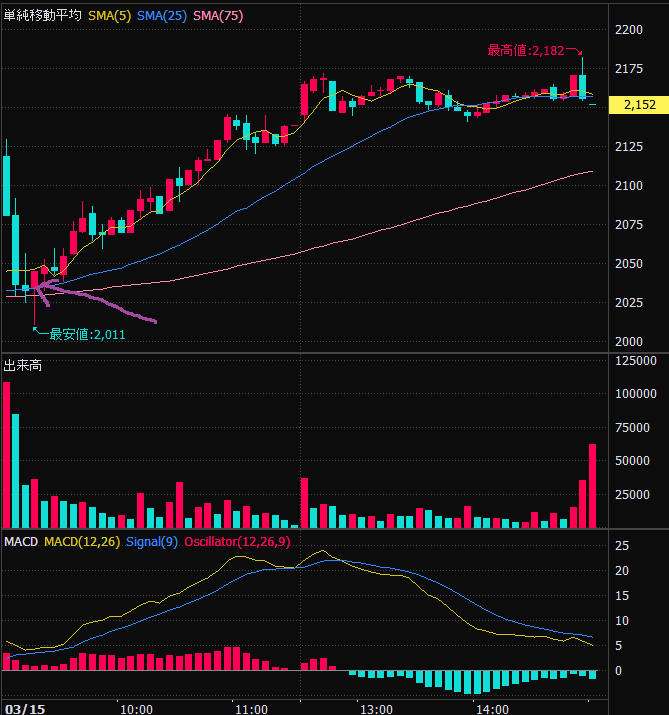Click the 25000 volume axis label

pos(632,495)
